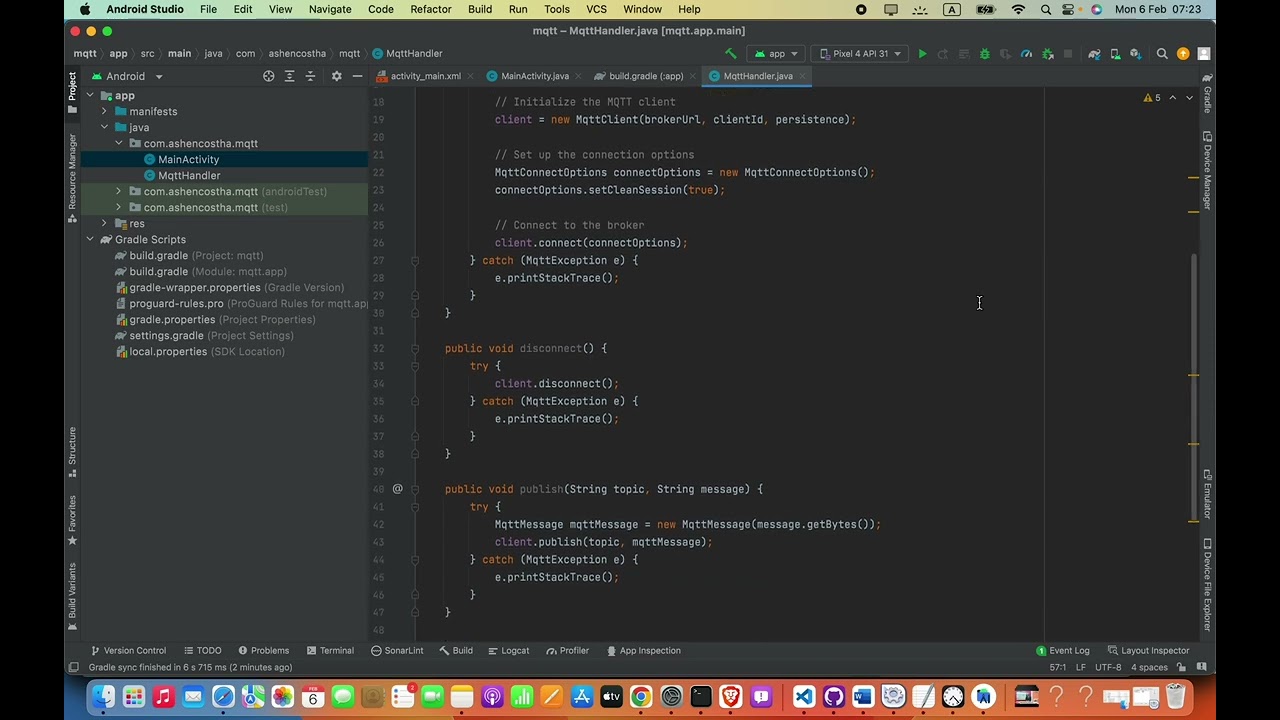The image size is (1280, 720).
Task: Toggle the Device File Explorer side panel
Action: (1207, 587)
